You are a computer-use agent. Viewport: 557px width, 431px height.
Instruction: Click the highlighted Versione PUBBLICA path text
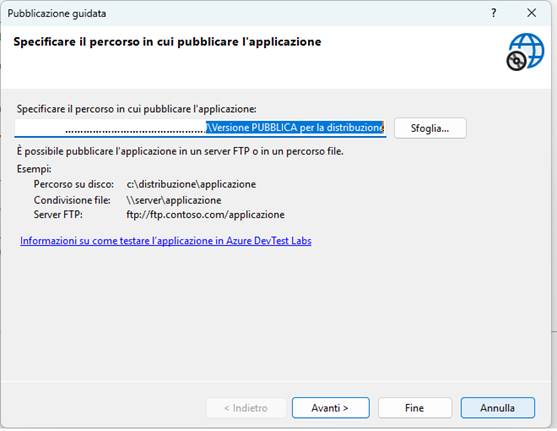[x=295, y=128]
